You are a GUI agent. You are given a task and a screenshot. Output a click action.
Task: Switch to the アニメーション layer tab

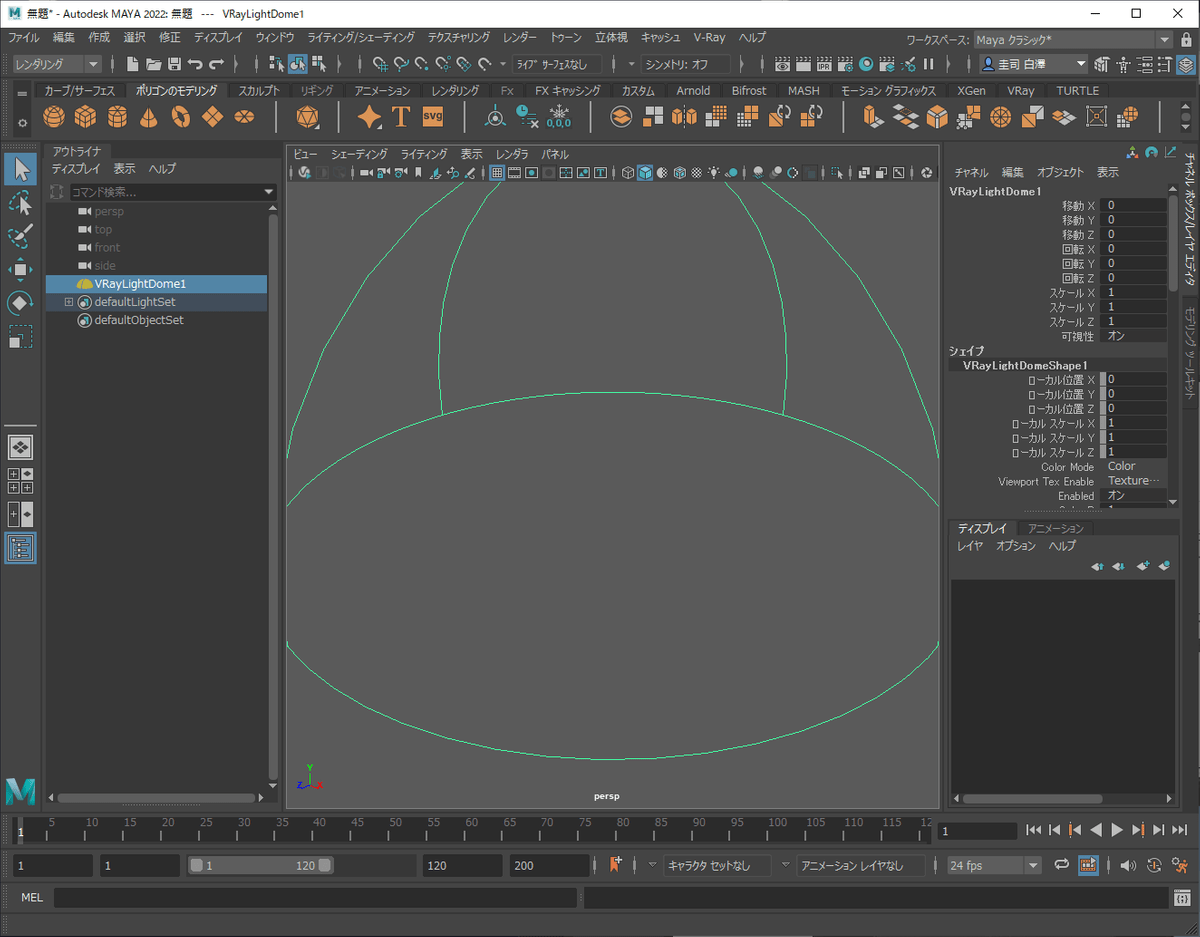[1056, 528]
